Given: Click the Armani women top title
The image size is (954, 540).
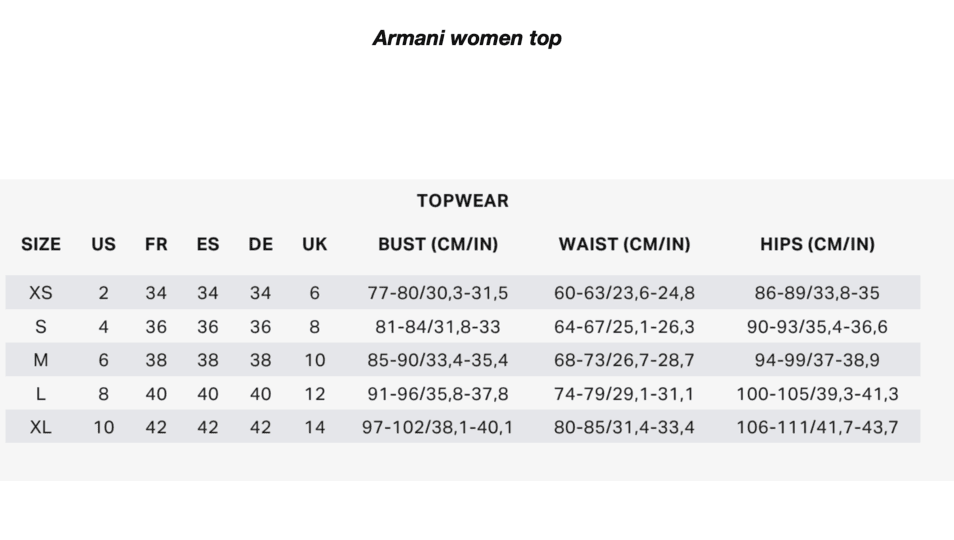Looking at the screenshot, I should pos(467,38).
